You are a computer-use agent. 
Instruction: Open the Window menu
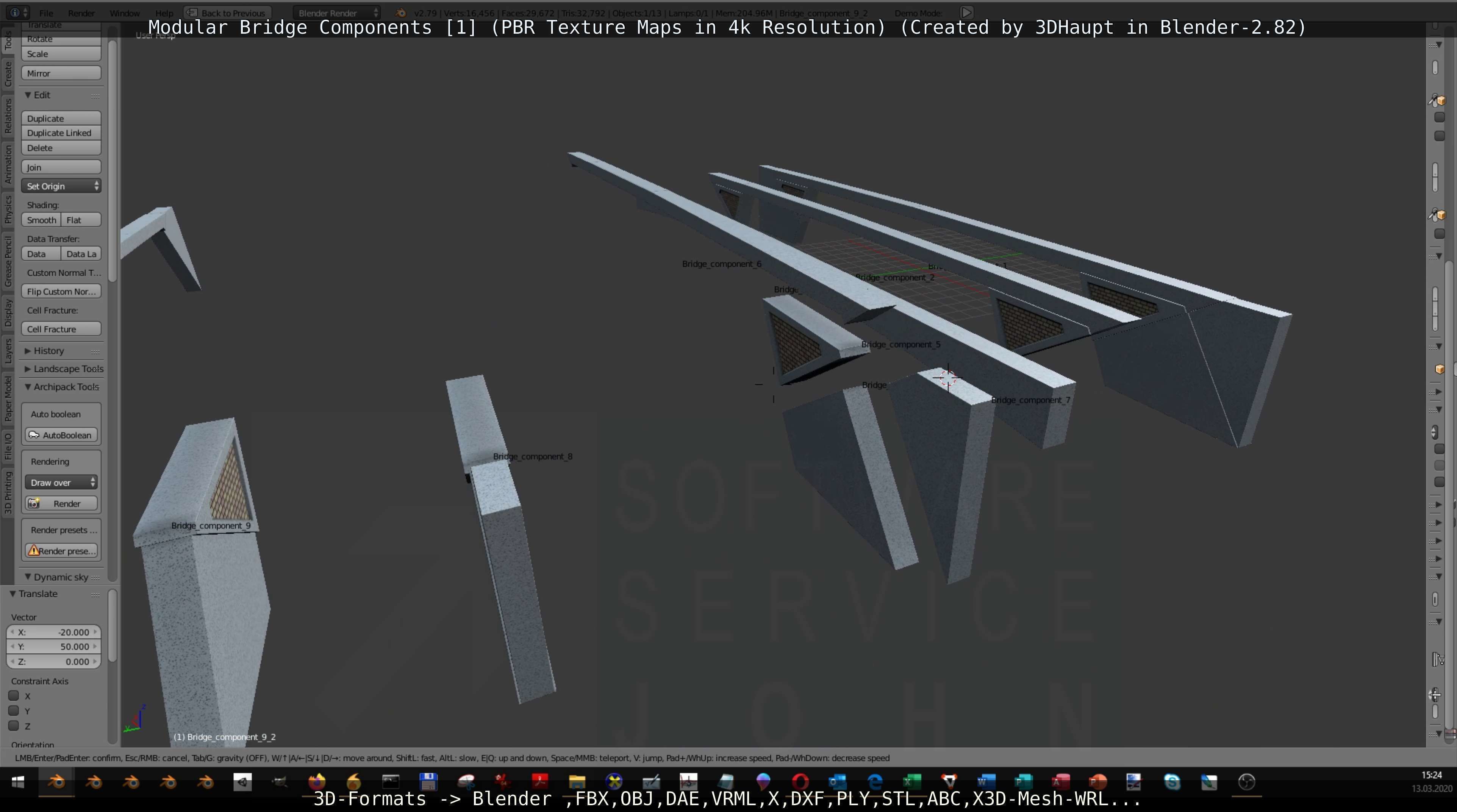click(124, 13)
